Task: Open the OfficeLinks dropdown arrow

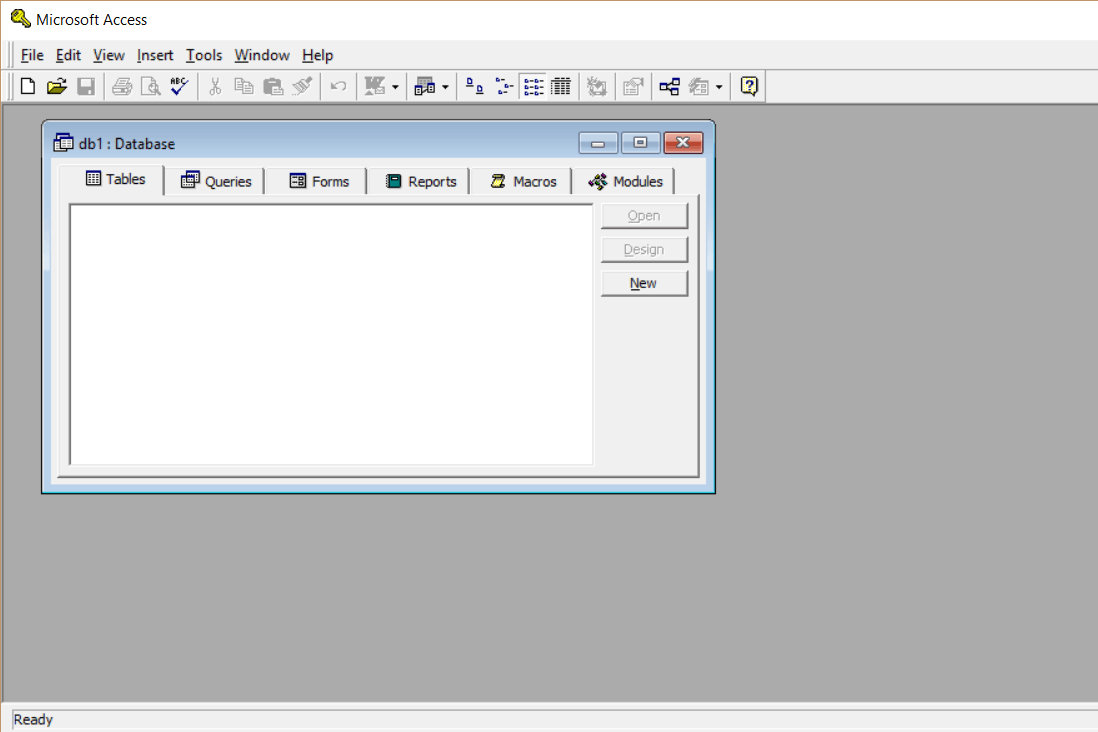Action: 396,87
